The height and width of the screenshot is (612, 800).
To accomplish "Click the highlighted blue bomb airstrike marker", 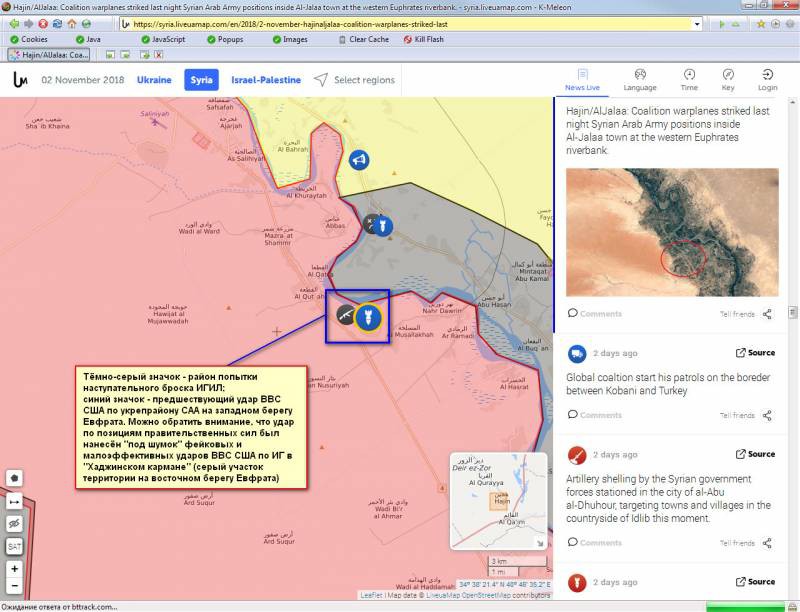I will coord(368,317).
